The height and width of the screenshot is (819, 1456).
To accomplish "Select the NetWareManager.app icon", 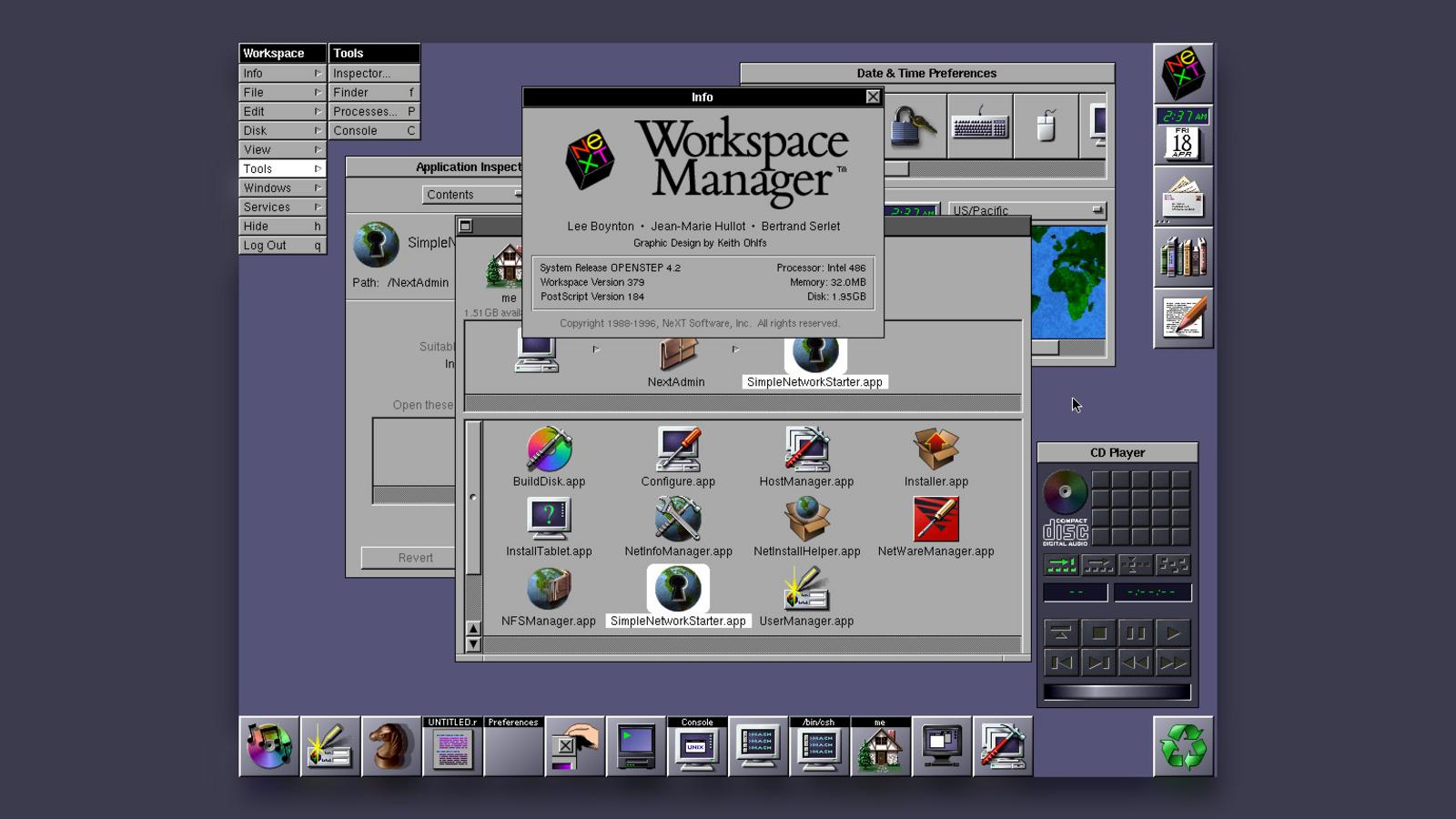I will [935, 519].
